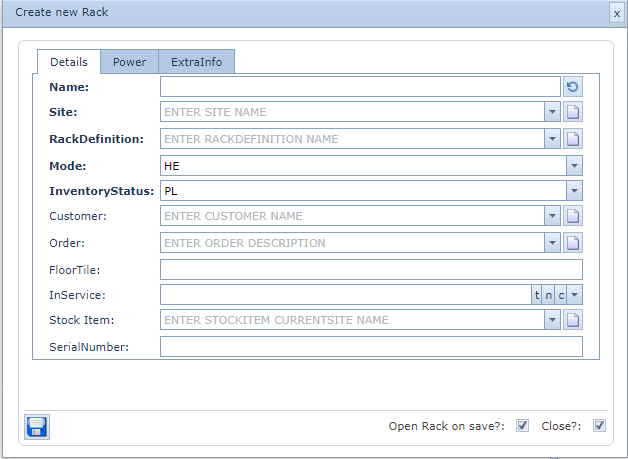Toggle the Open Rack on save checkbox
The image size is (628, 459).
522,426
